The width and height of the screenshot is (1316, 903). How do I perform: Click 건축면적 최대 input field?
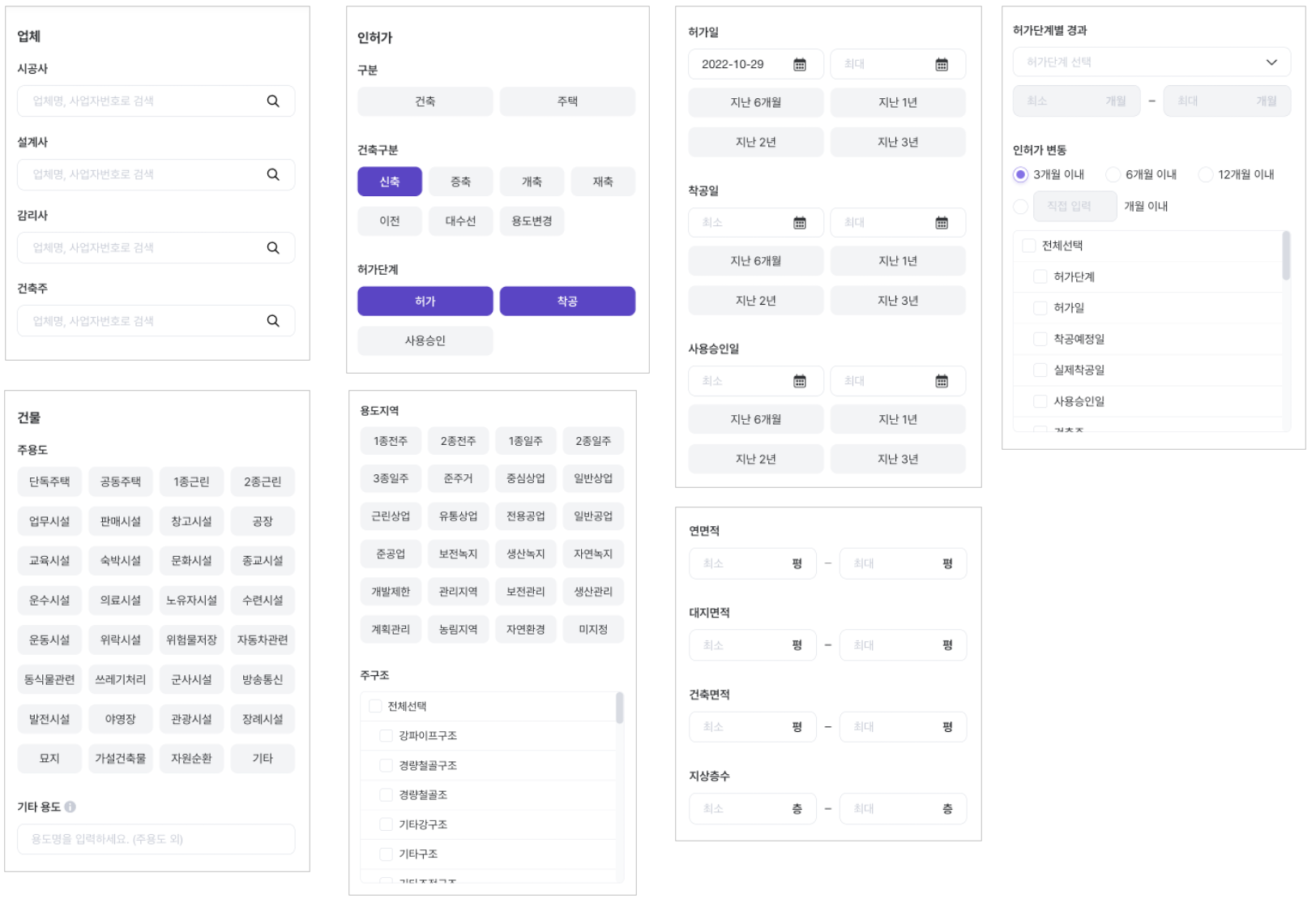pyautogui.click(x=904, y=727)
